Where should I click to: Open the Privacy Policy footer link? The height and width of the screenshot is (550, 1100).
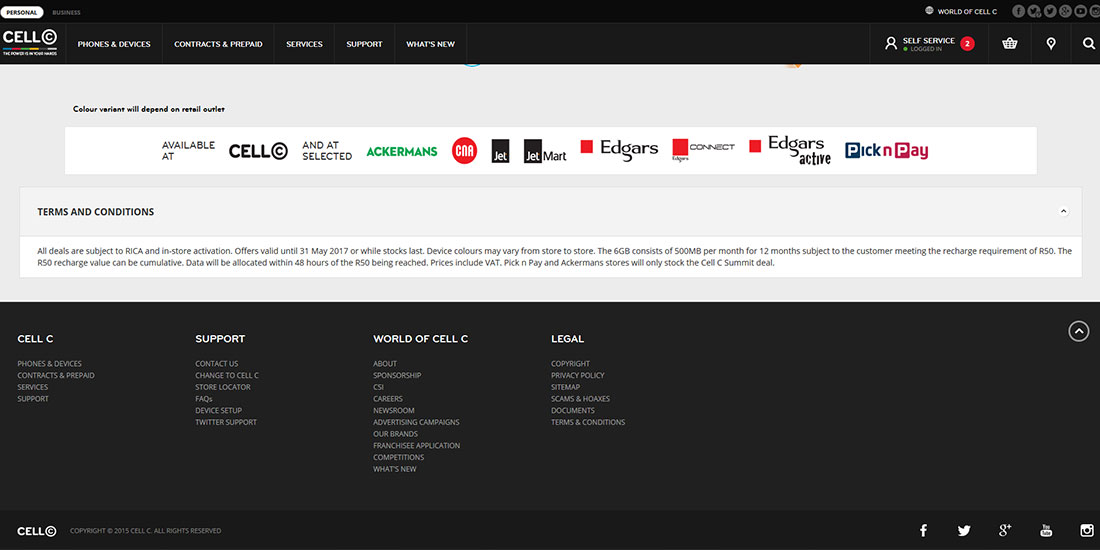(577, 375)
